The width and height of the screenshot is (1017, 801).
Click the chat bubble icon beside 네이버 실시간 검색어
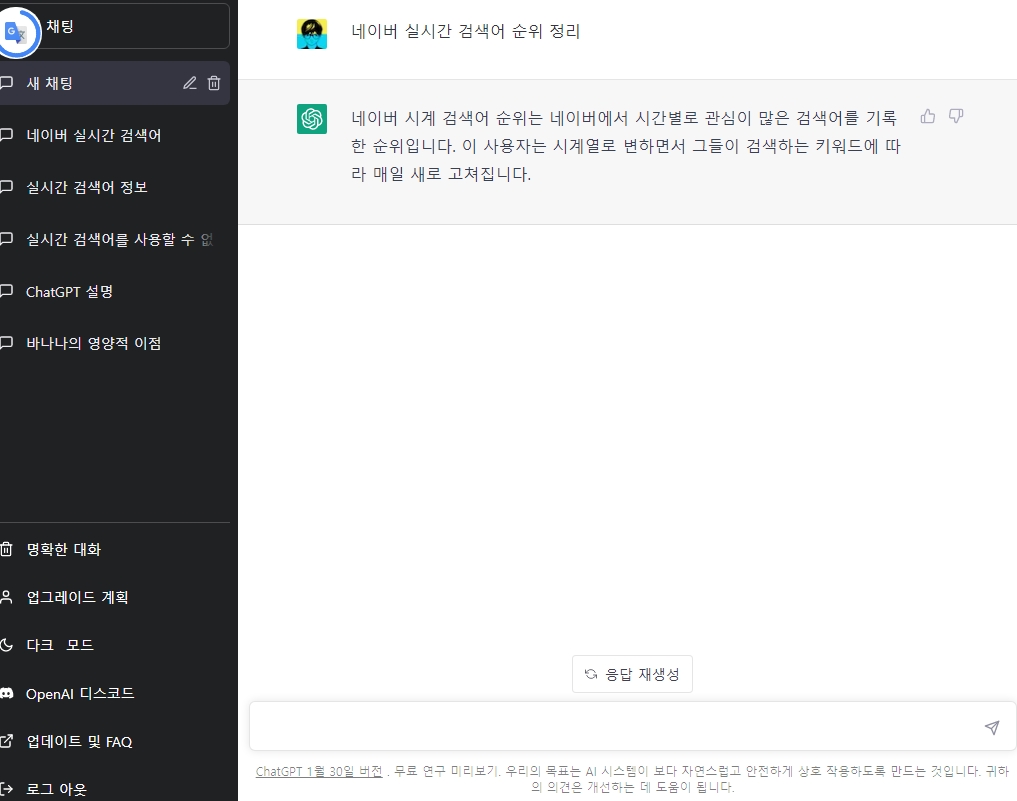(6, 135)
